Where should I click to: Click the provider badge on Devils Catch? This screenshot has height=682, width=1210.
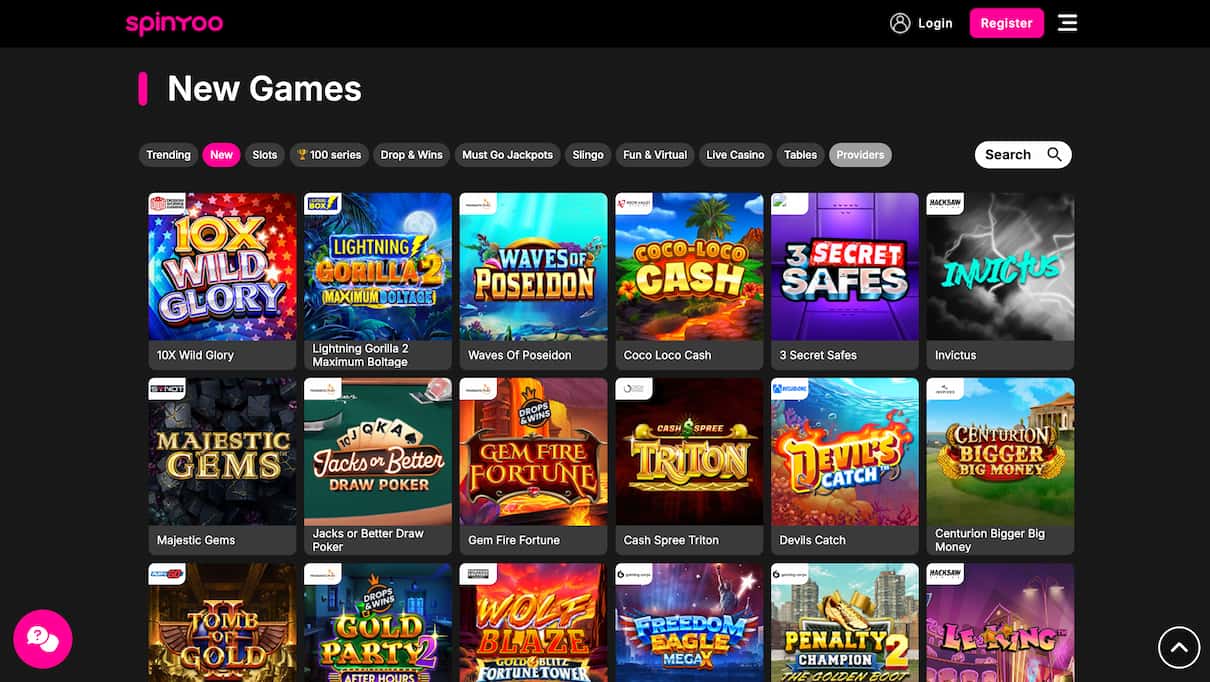coord(789,389)
